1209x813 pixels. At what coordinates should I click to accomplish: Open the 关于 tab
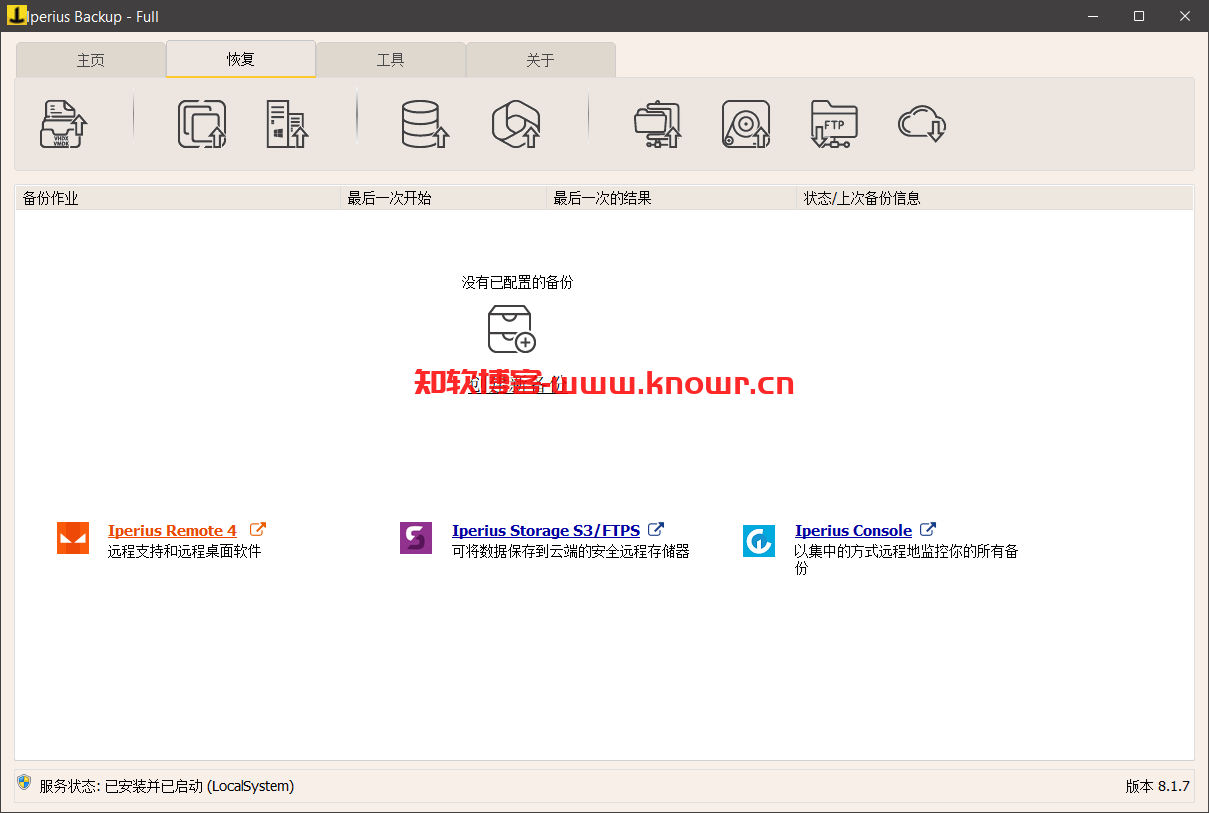[541, 60]
